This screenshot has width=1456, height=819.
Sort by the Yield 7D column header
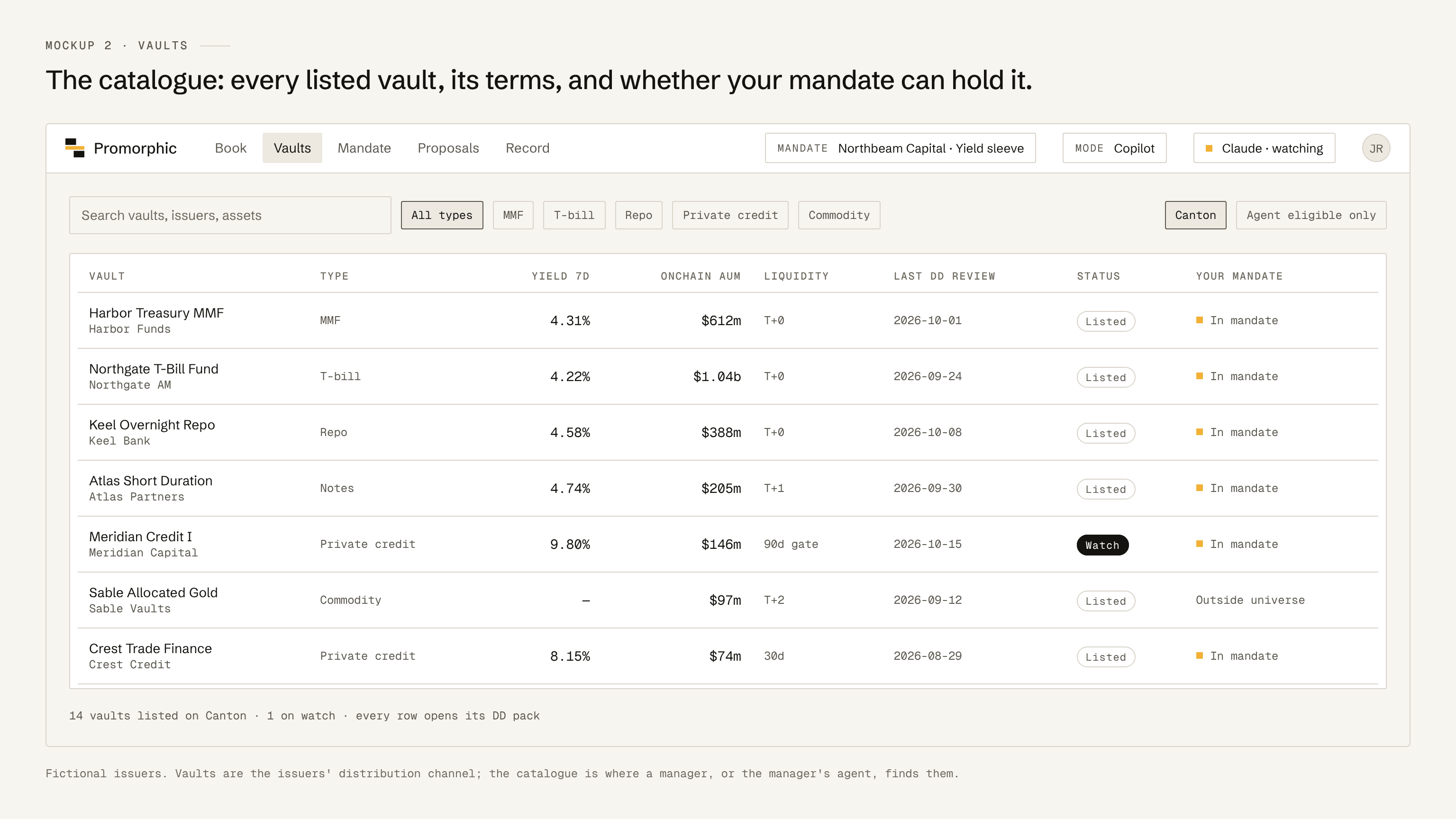pos(560,276)
